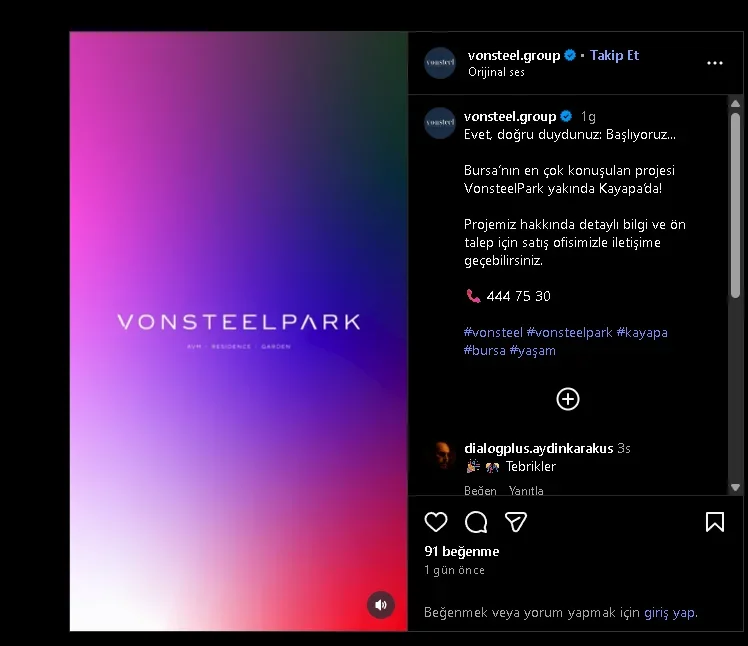The height and width of the screenshot is (646, 748).
Task: Click the VonsteelPark video to pause
Action: pyautogui.click(x=239, y=331)
